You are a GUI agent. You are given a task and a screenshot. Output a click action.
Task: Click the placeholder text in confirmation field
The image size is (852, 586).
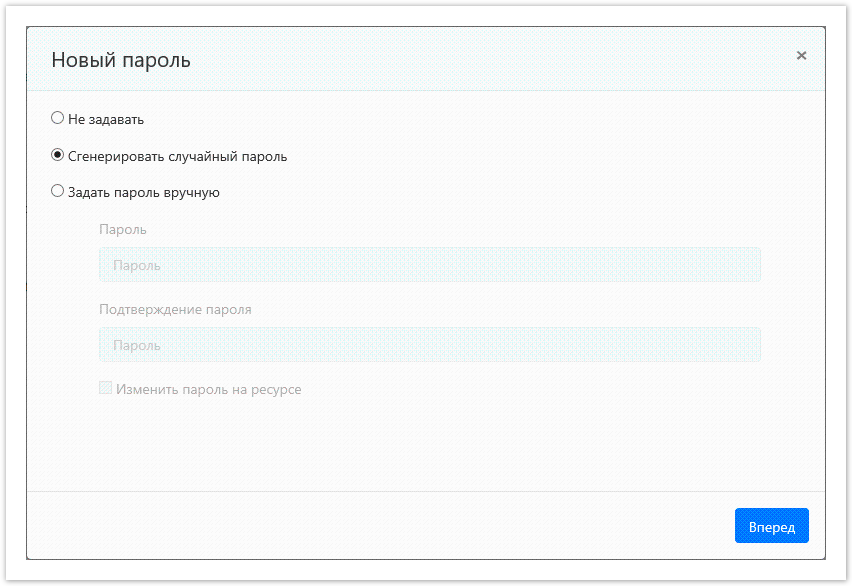tap(137, 346)
